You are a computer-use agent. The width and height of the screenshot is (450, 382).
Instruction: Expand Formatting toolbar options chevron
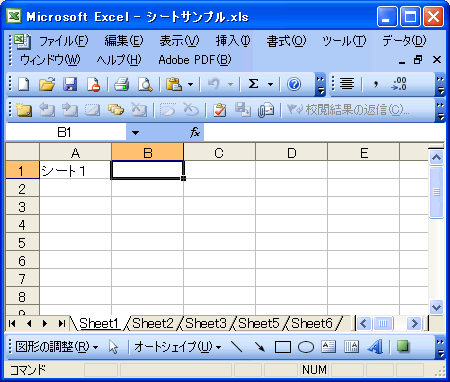[440, 85]
